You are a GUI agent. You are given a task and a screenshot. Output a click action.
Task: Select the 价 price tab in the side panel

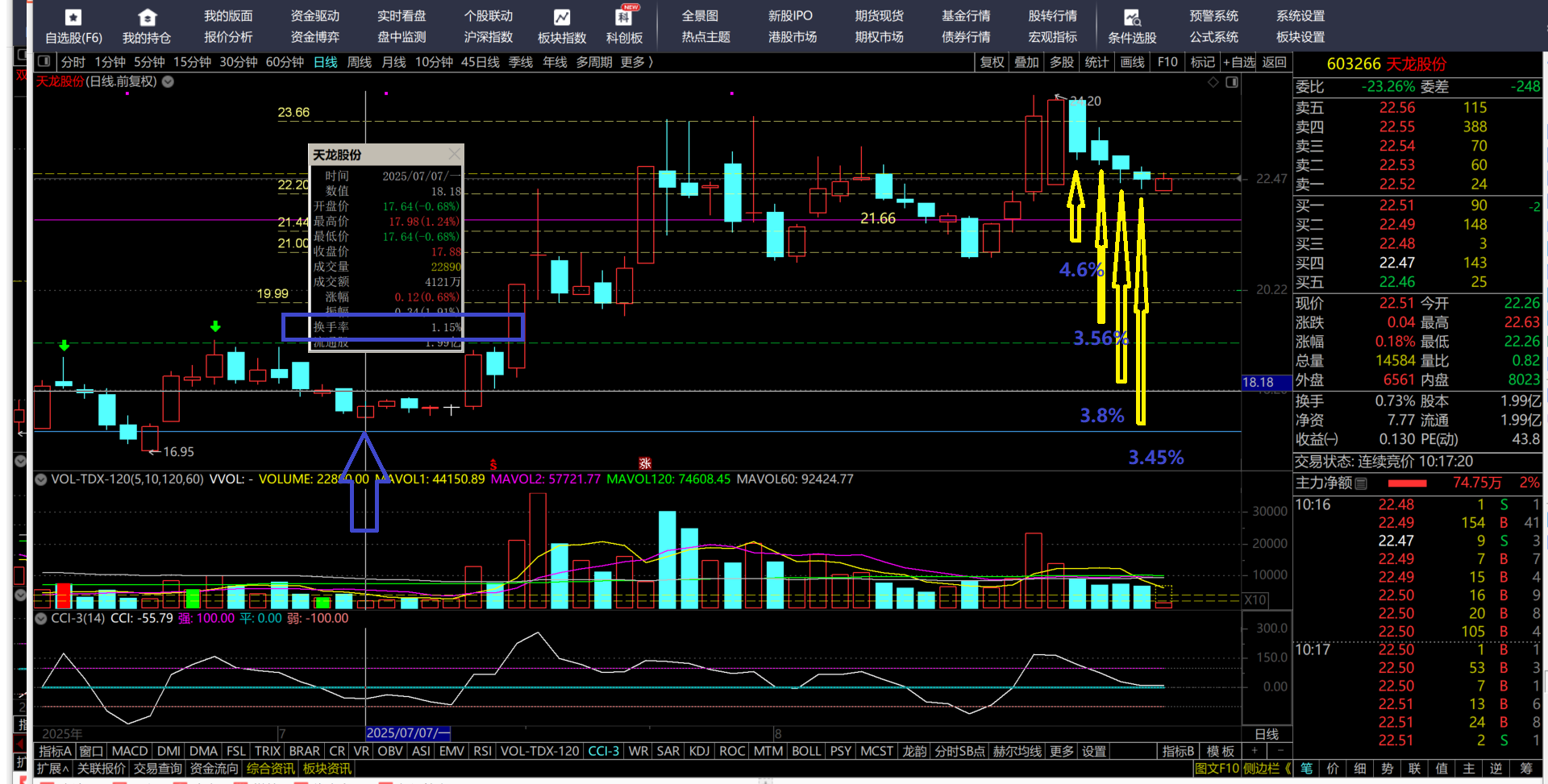pos(1333,769)
